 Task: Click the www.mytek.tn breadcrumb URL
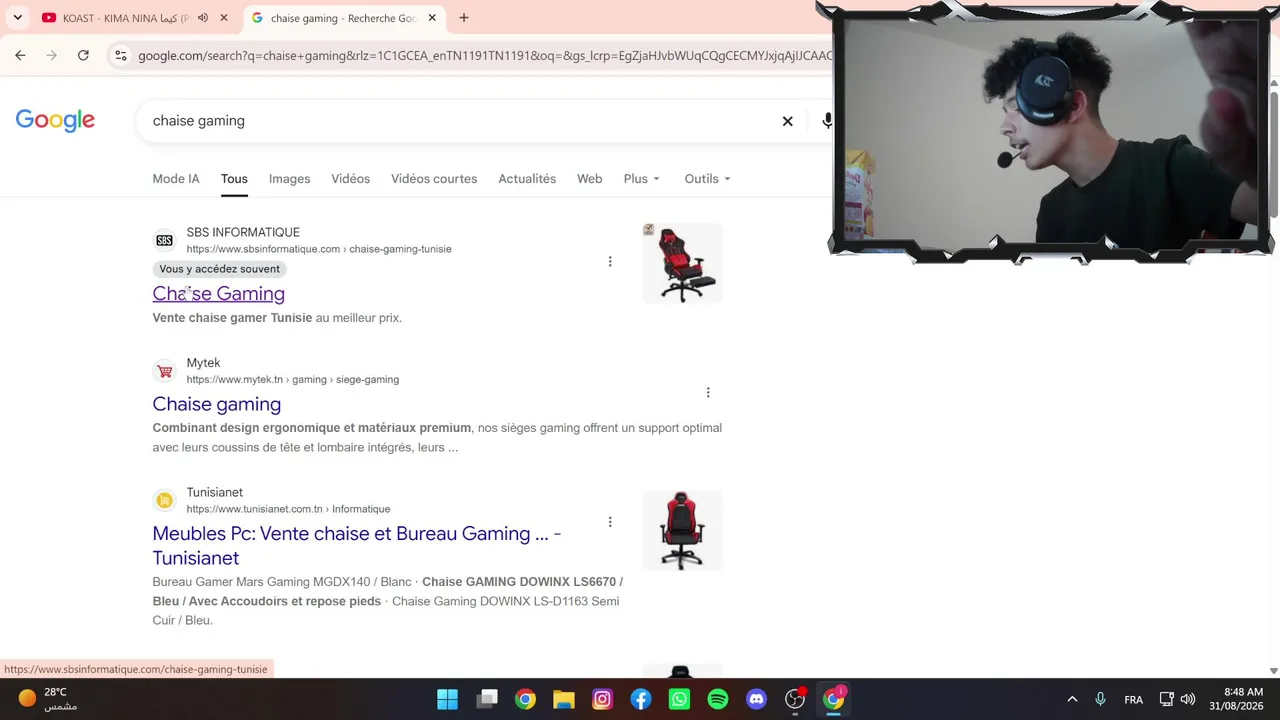coord(292,380)
